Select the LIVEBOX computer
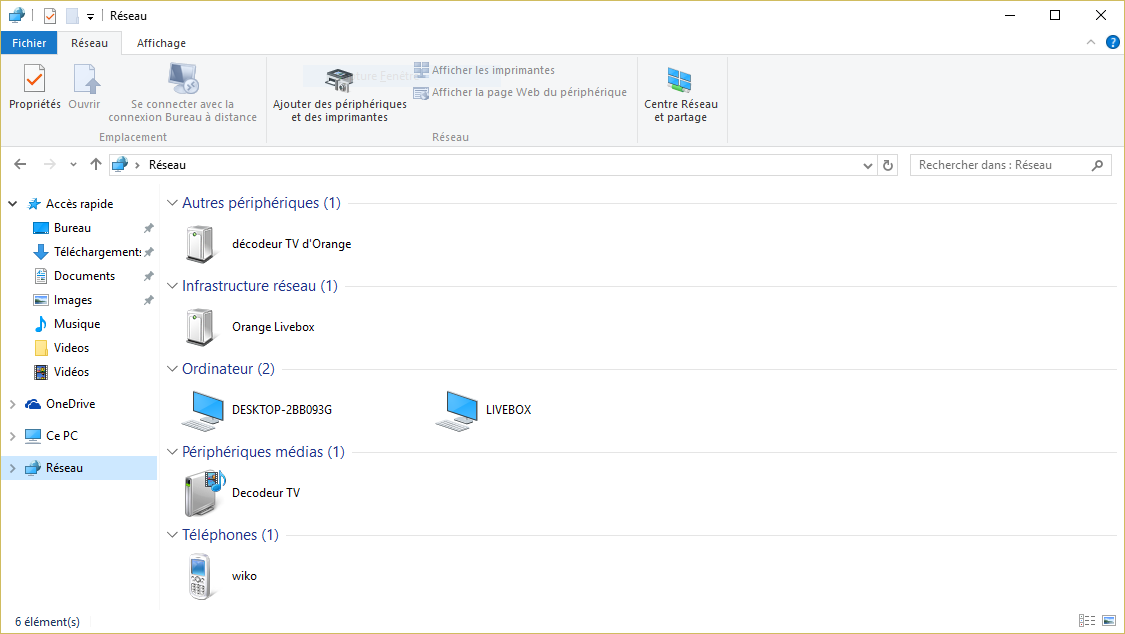This screenshot has width=1125, height=634. tap(484, 410)
